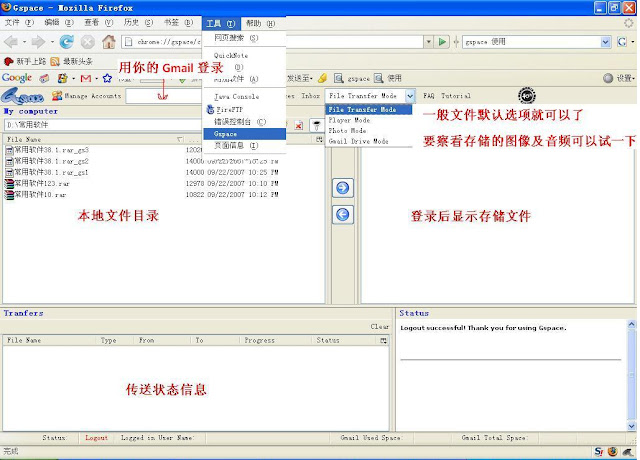Viewport: 640px width, 460px height.
Task: Click the blue star bookmark icon
Action: (107, 78)
